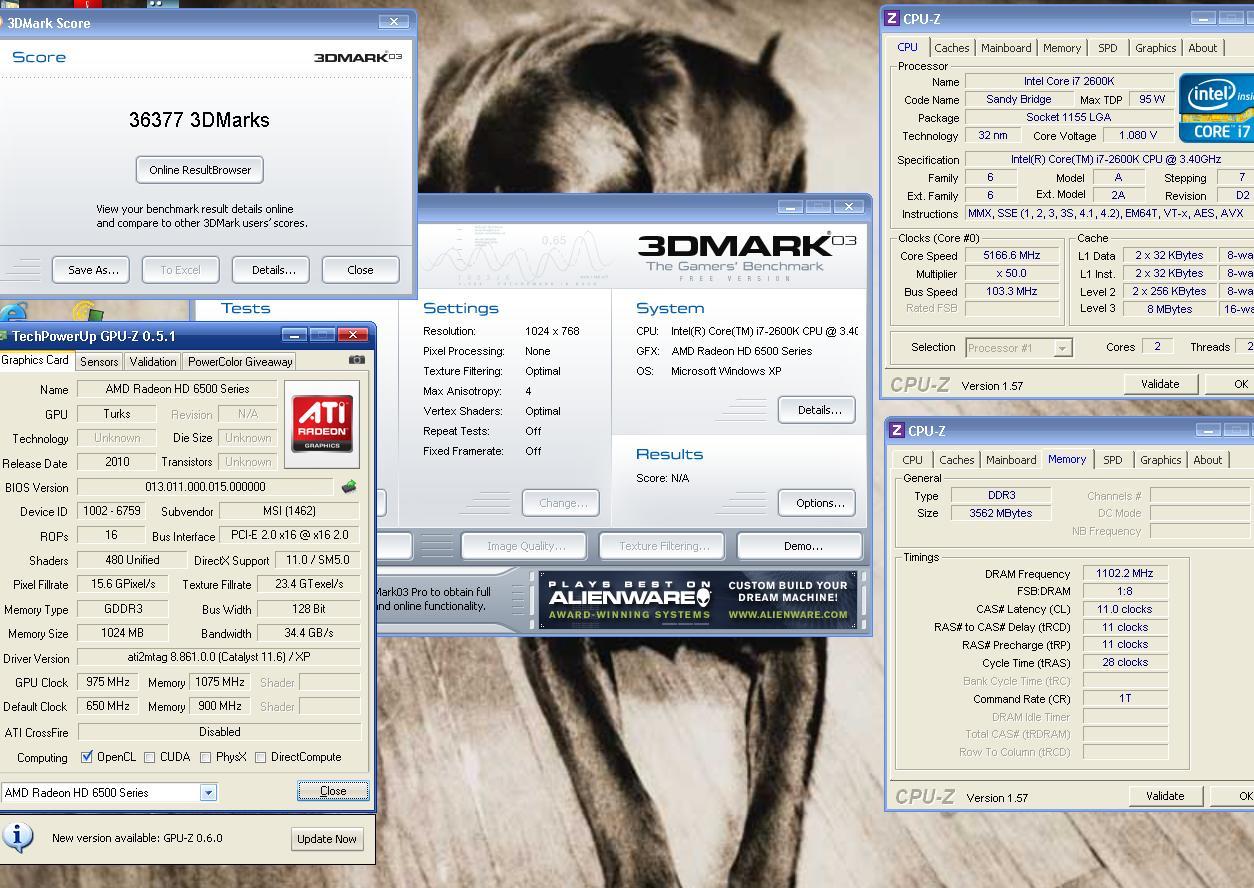Click the x 50.0 Multiplier value
Screen dimensions: 1254x888
(1012, 273)
